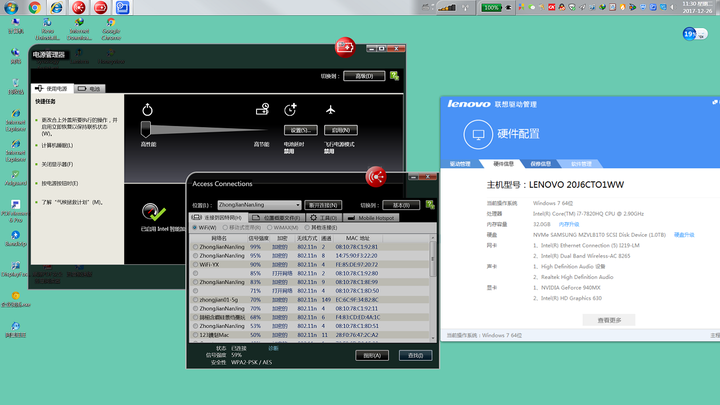Click the Lenovo hardware configuration monitor icon
Viewport: 720px width, 405px height.
pyautogui.click(x=478, y=135)
